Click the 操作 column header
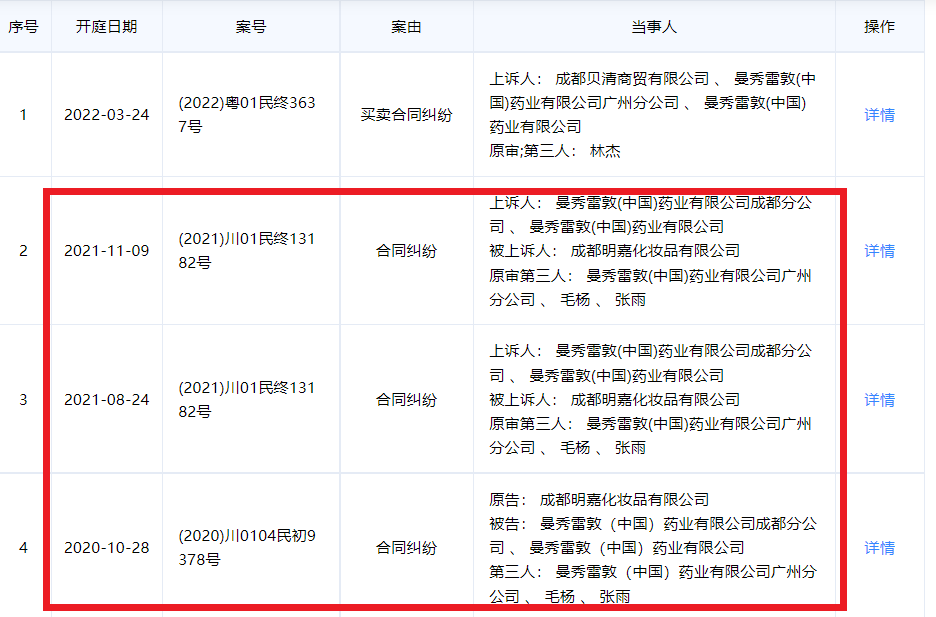 [879, 27]
